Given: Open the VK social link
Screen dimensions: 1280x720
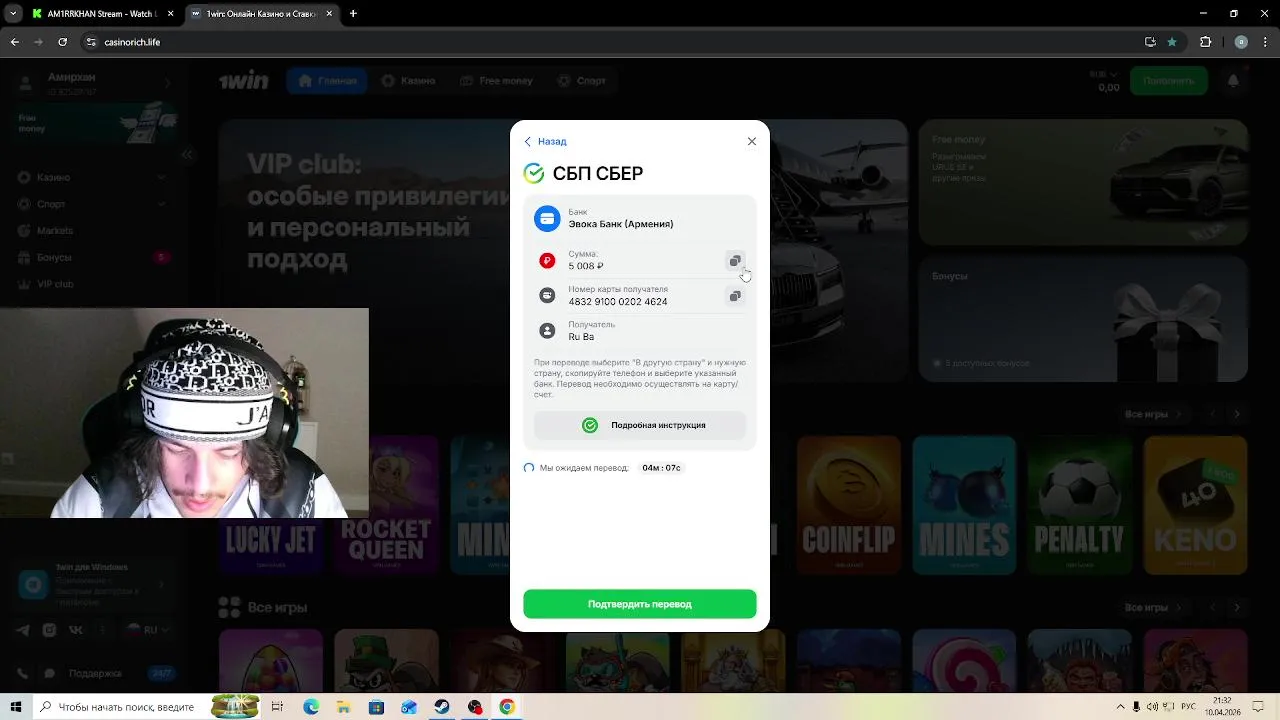Looking at the screenshot, I should tap(75, 630).
